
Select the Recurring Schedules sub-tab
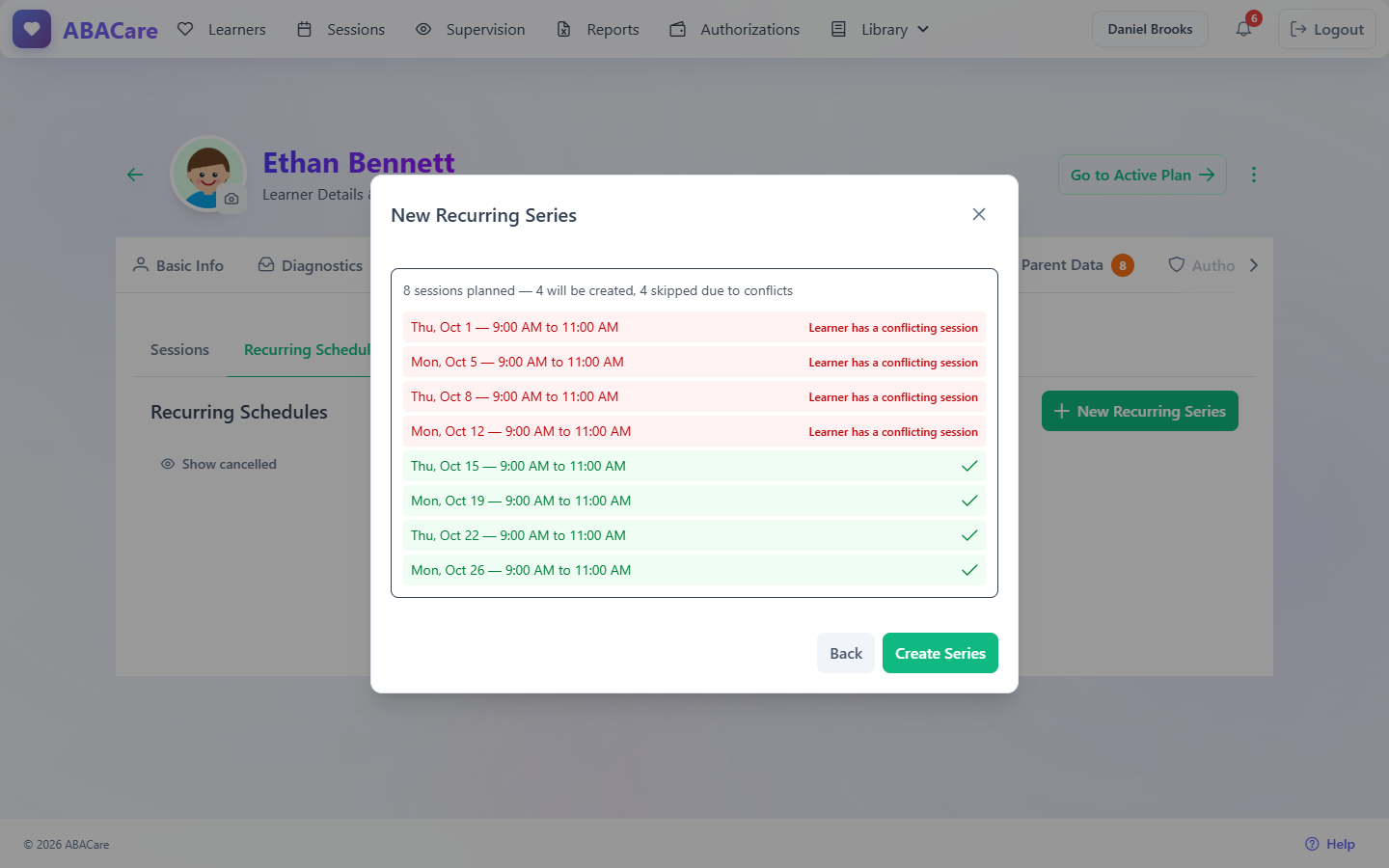tap(307, 349)
